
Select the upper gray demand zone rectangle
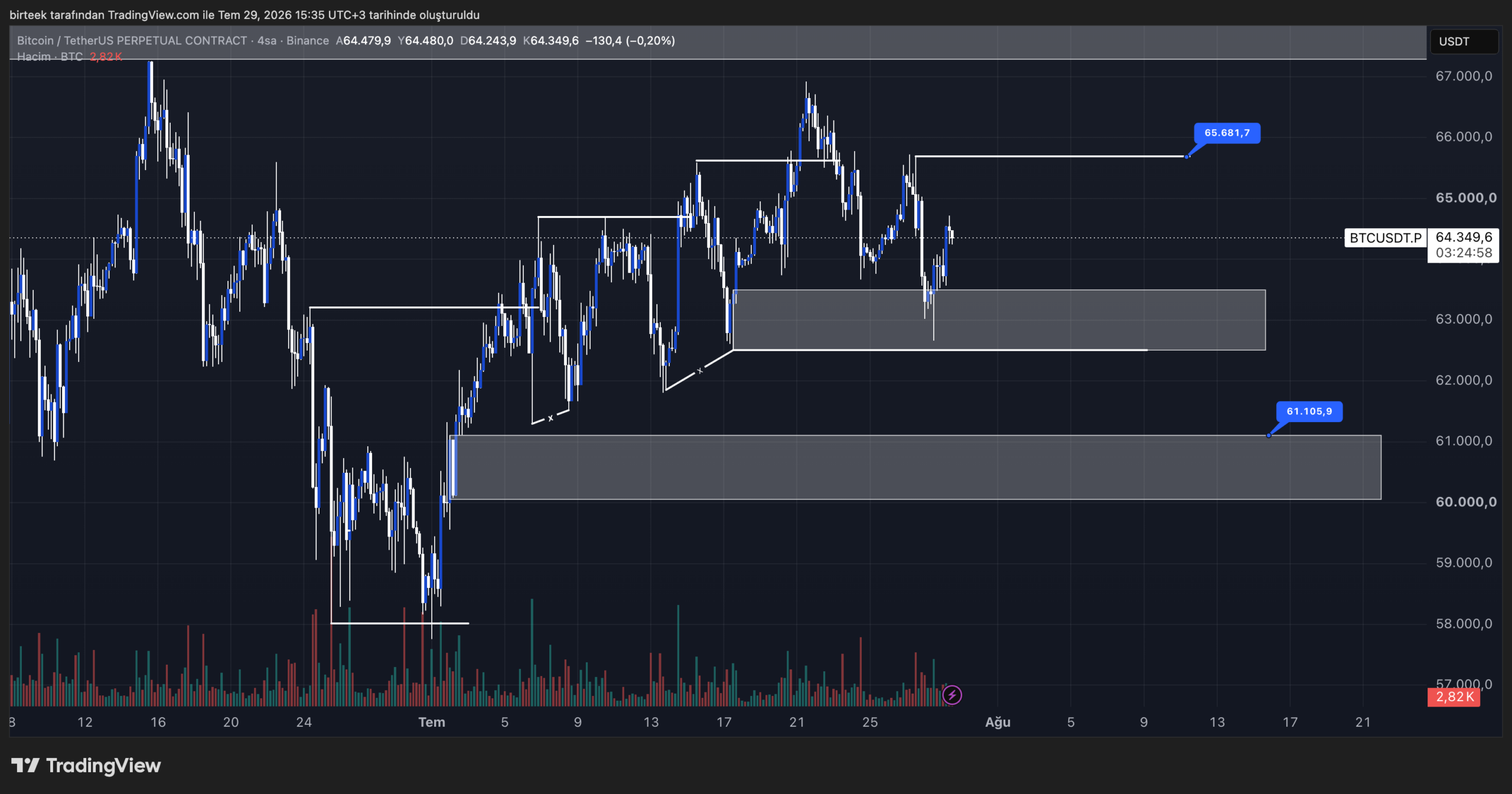click(x=999, y=320)
